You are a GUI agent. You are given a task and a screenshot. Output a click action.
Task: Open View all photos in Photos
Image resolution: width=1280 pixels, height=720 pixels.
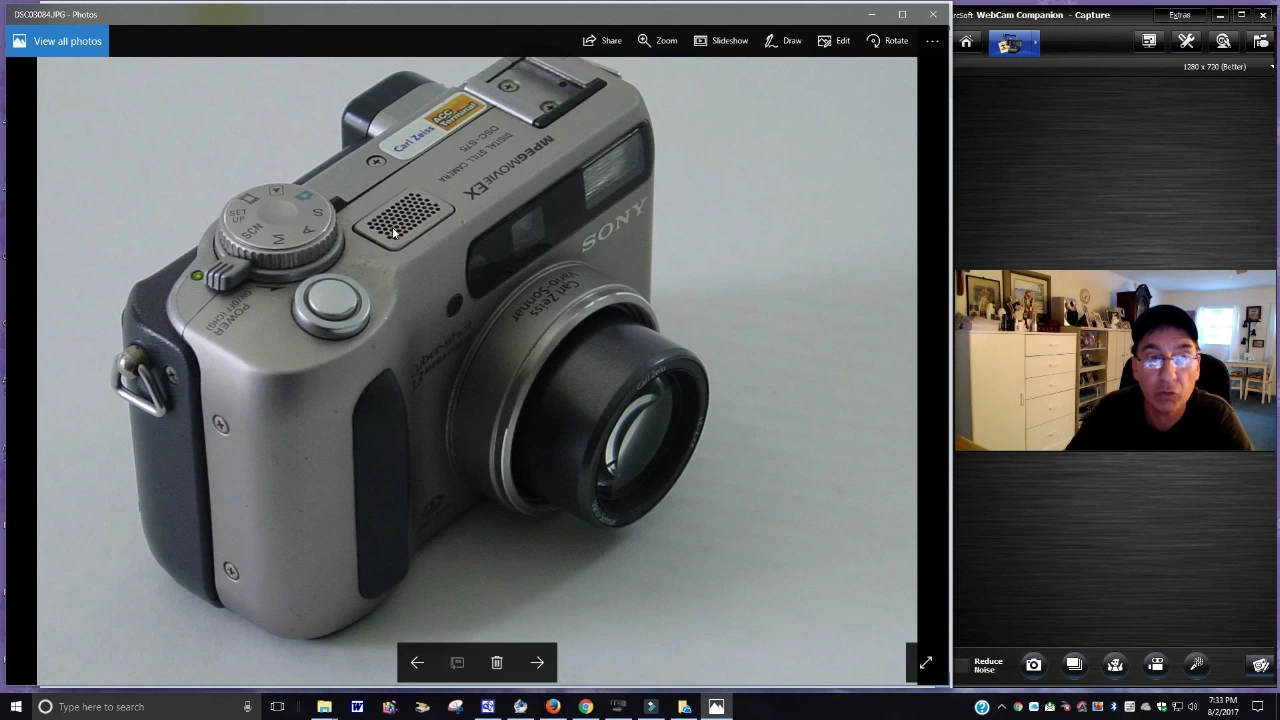point(57,41)
